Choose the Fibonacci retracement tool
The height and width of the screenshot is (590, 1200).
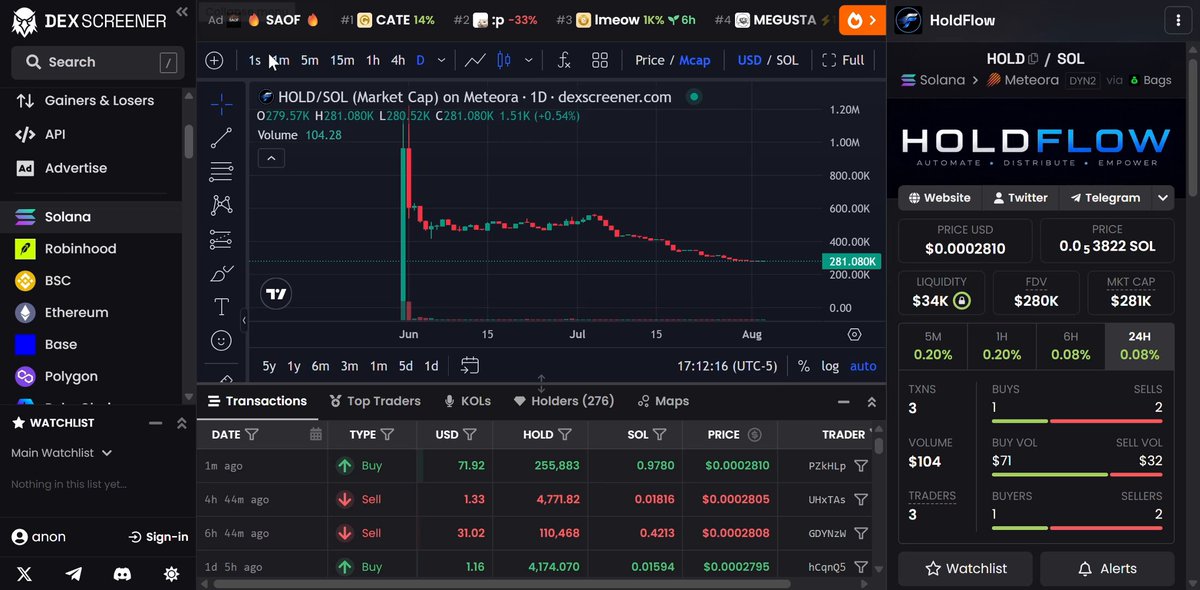[x=221, y=172]
